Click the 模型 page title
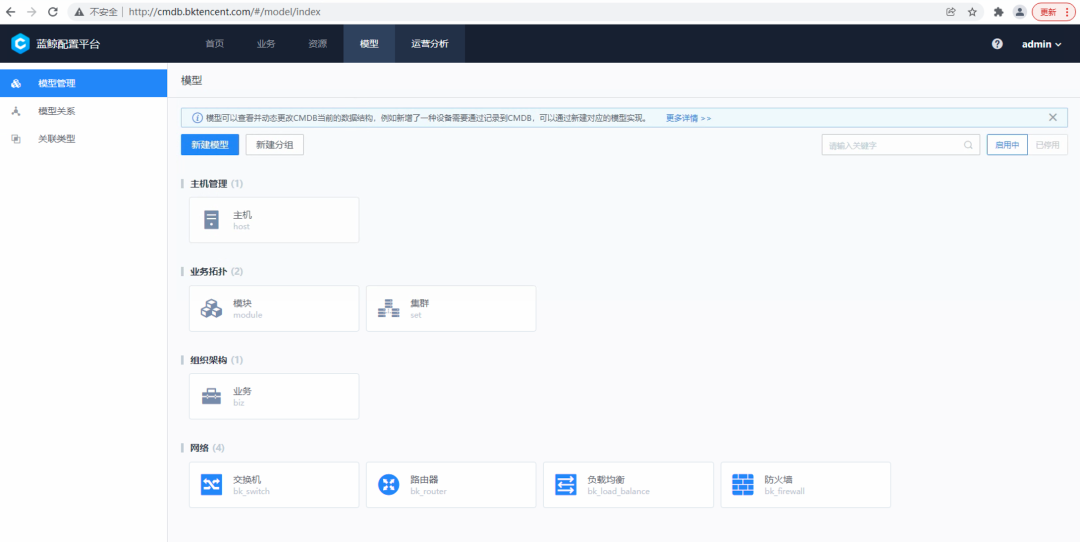This screenshot has height=542, width=1080. pyautogui.click(x=191, y=81)
